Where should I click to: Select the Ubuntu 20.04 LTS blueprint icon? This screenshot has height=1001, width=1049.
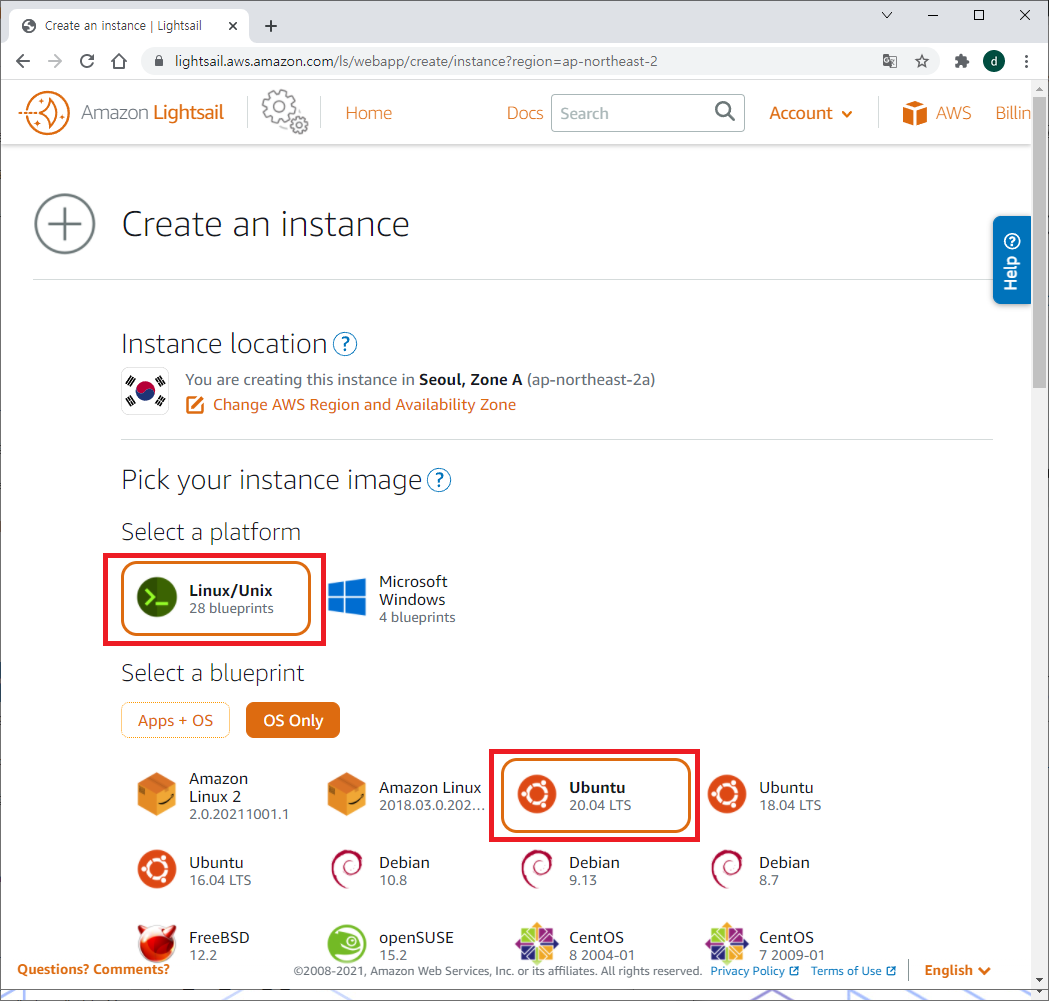click(537, 794)
